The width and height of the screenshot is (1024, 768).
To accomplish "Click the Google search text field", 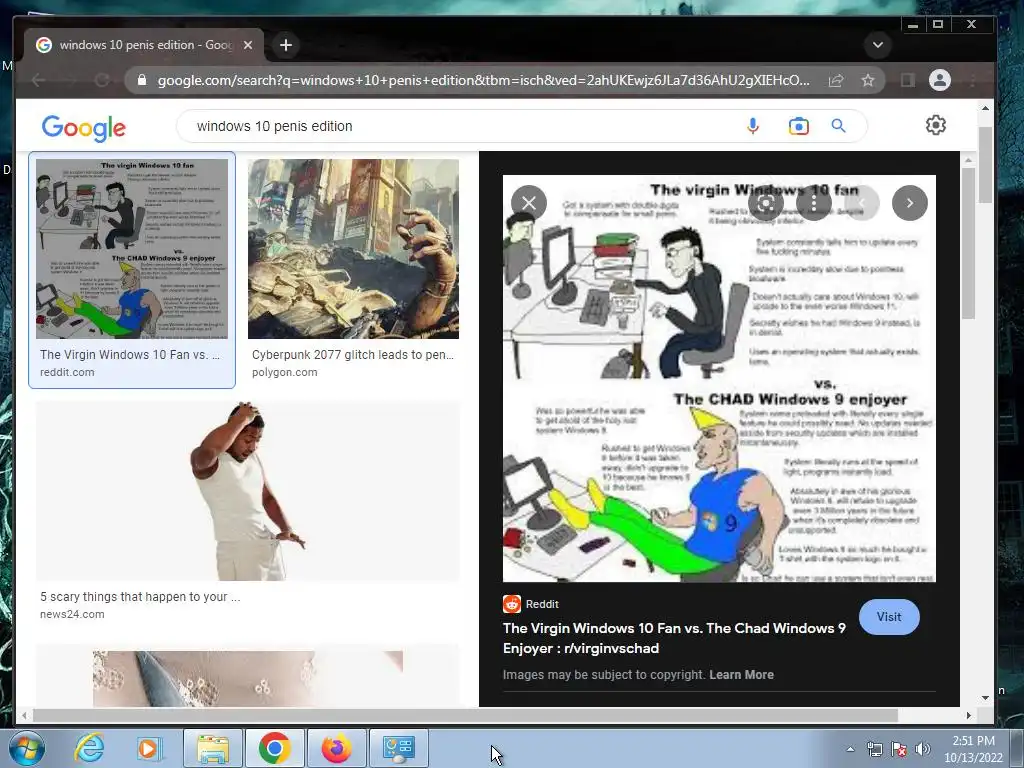I will [x=457, y=126].
